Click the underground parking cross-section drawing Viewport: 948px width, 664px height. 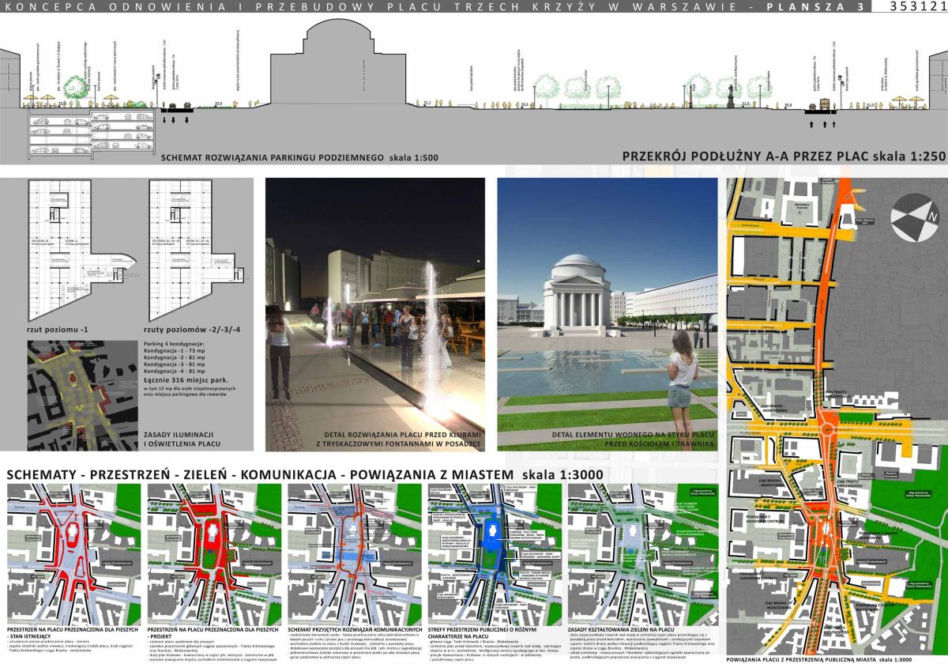[91, 134]
